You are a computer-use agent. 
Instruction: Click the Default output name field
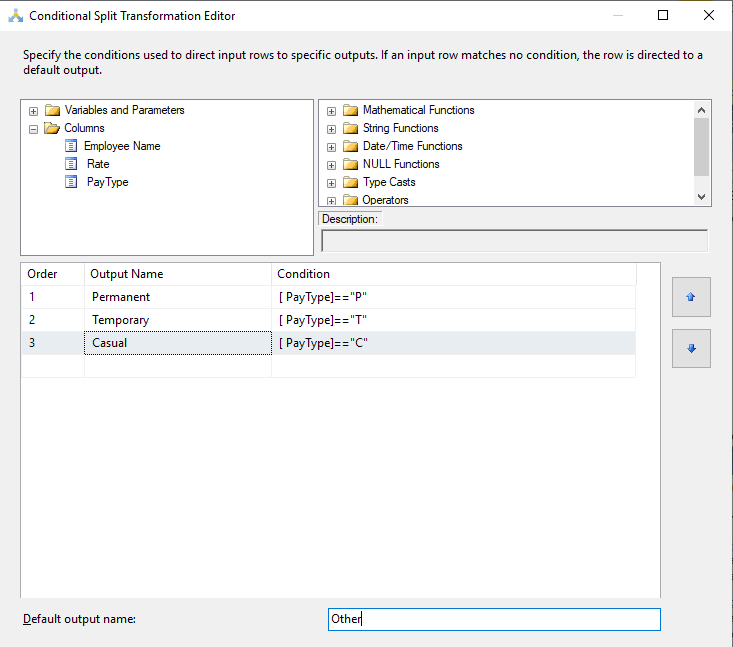pos(494,619)
